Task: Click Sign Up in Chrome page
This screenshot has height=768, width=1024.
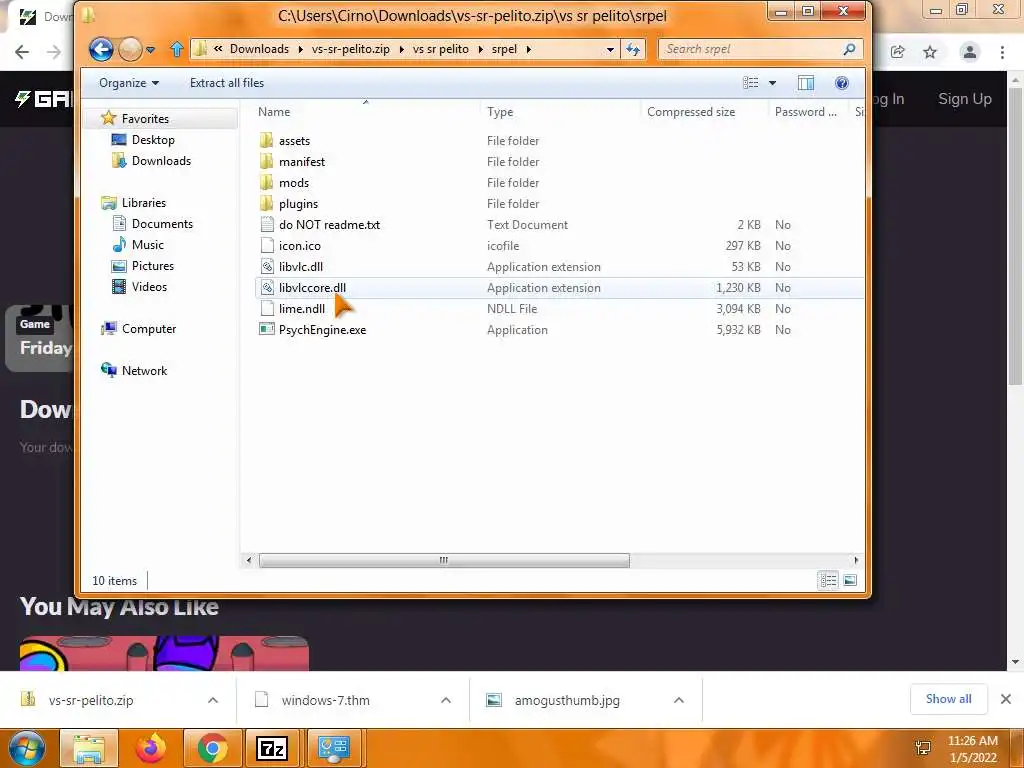Action: (x=965, y=99)
